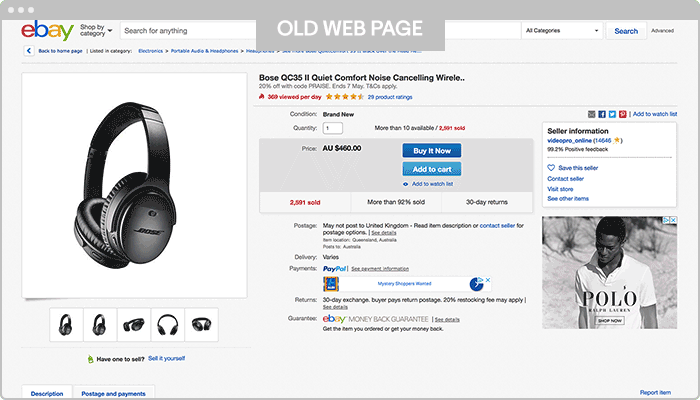Share the listing on Twitter
Image resolution: width=700 pixels, height=400 pixels.
tap(612, 114)
